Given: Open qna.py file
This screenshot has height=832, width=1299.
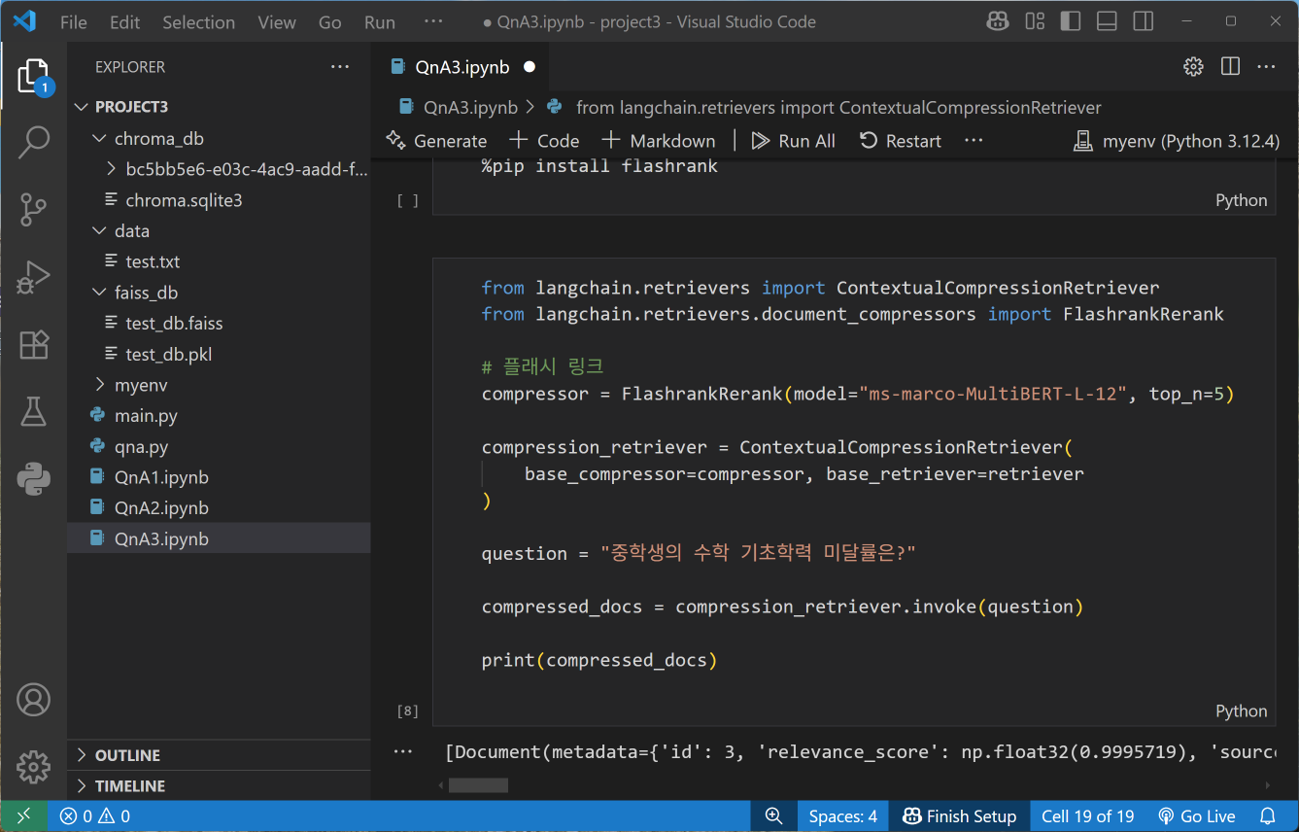Looking at the screenshot, I should pos(219,446).
